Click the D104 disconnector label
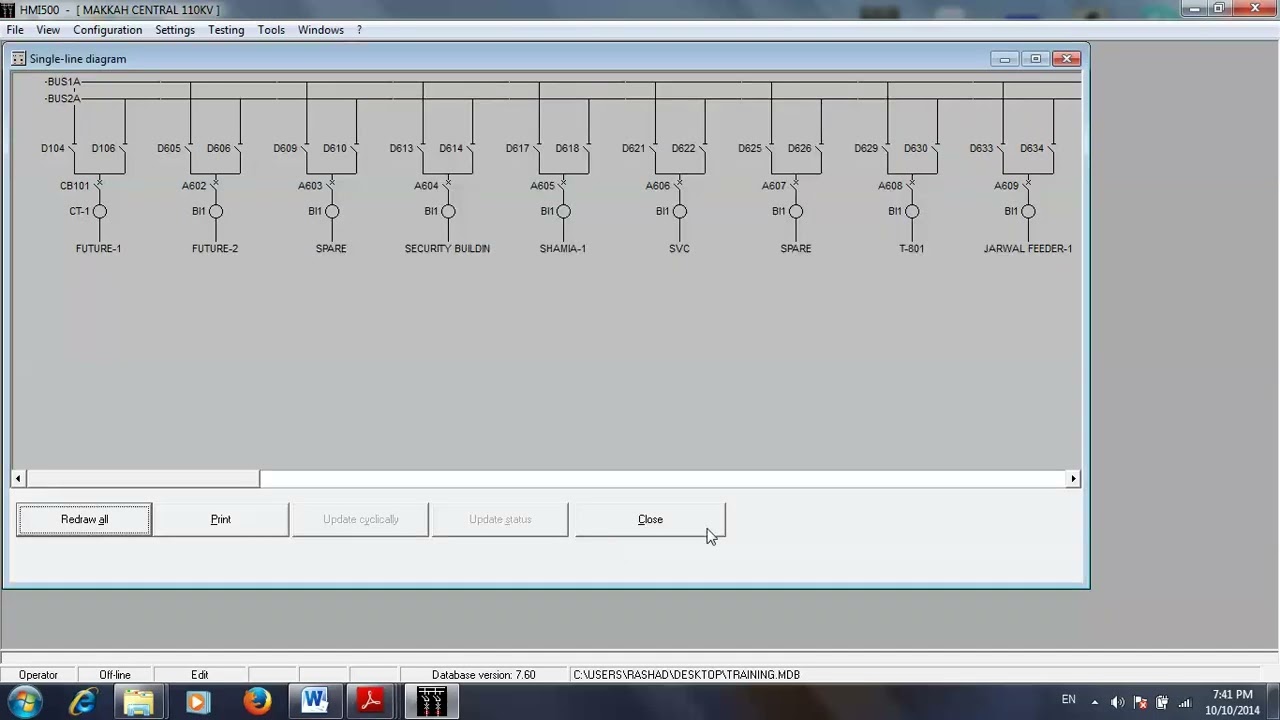The height and width of the screenshot is (720, 1280). 52,148
